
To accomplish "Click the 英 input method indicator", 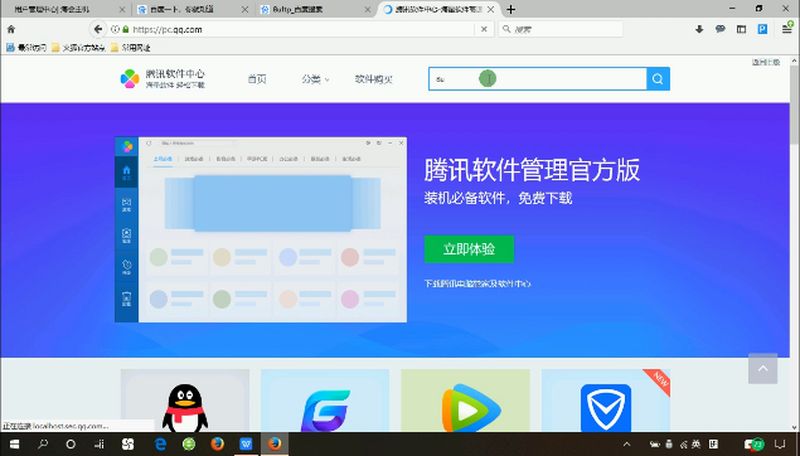I will [696, 444].
